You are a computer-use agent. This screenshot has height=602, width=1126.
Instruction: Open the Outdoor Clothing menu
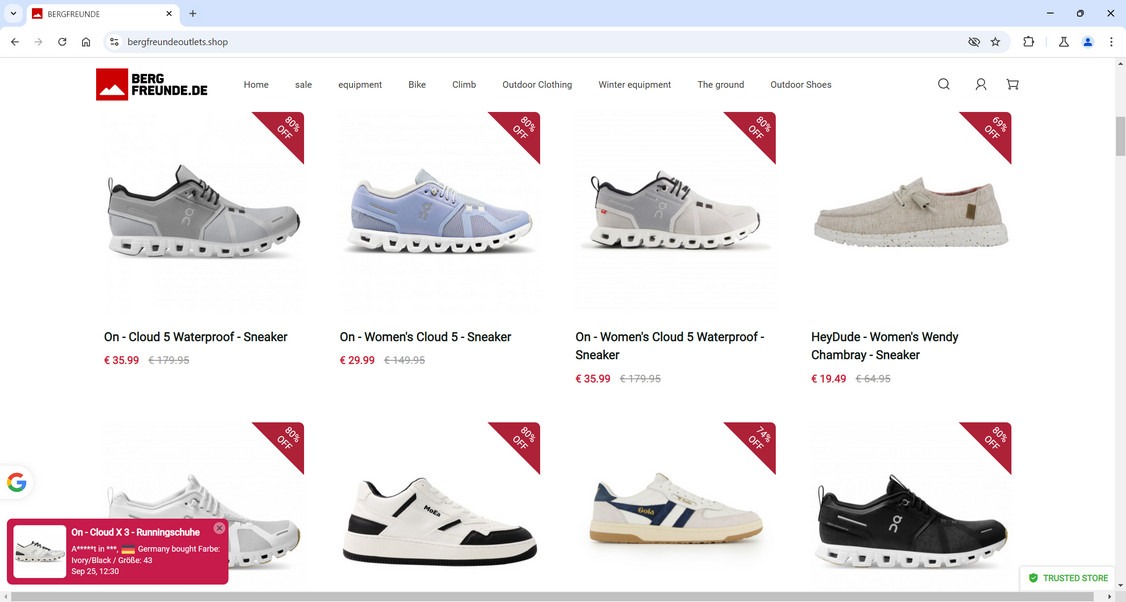(537, 85)
